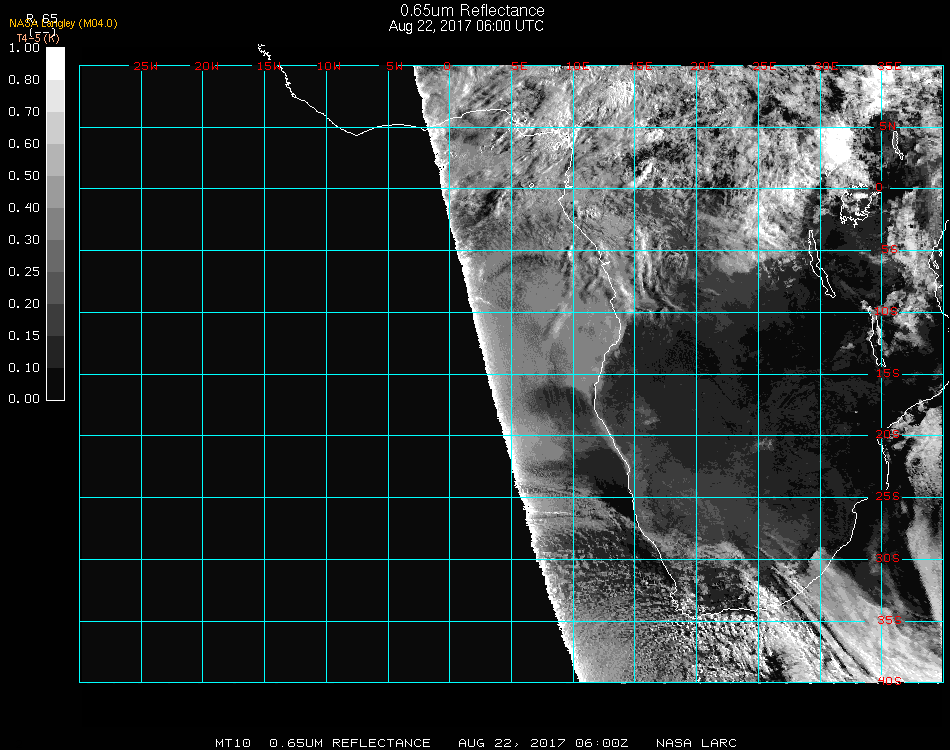Select the 0.25 color scale value
This screenshot has height=750, width=950.
[24, 271]
